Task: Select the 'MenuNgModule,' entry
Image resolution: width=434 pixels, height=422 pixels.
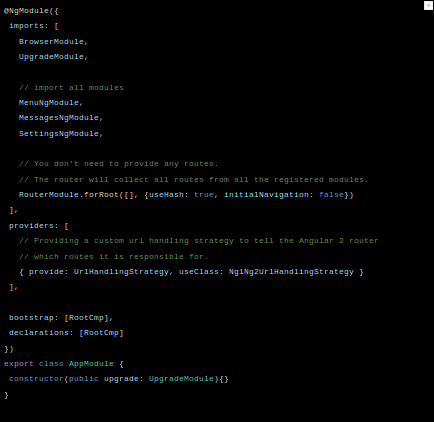Action: click(x=51, y=103)
